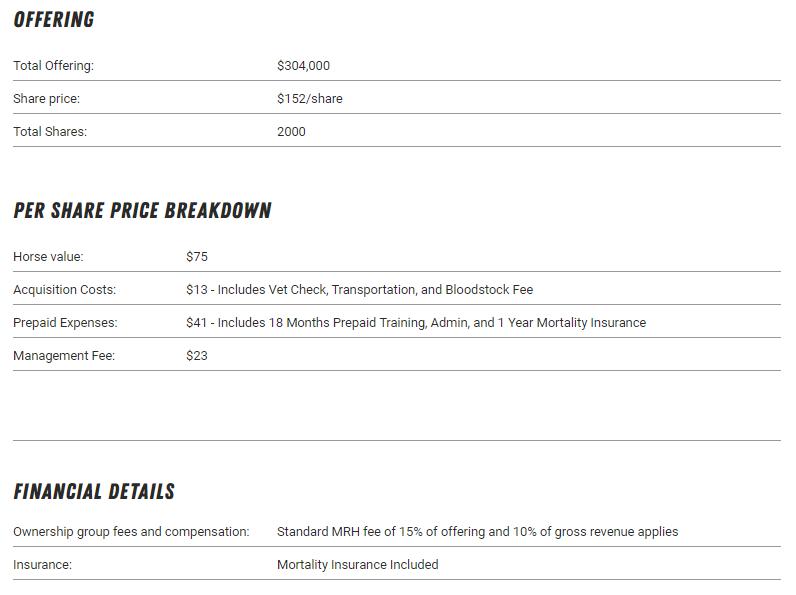Click the Standard MRH fee description text
The width and height of the screenshot is (796, 595).
pos(477,532)
